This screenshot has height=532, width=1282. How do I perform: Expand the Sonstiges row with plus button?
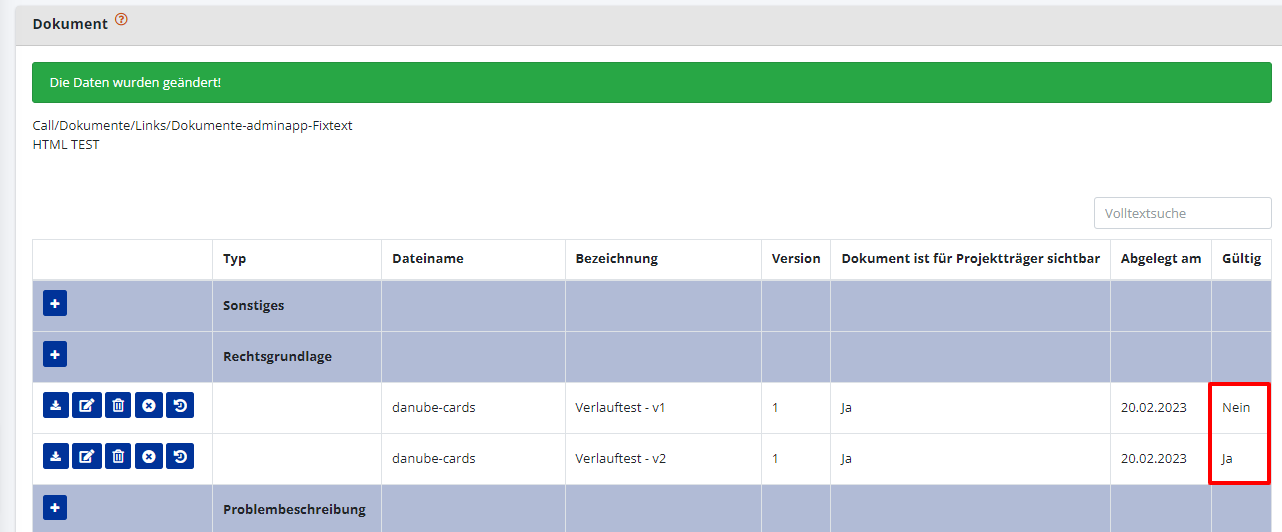click(x=55, y=303)
